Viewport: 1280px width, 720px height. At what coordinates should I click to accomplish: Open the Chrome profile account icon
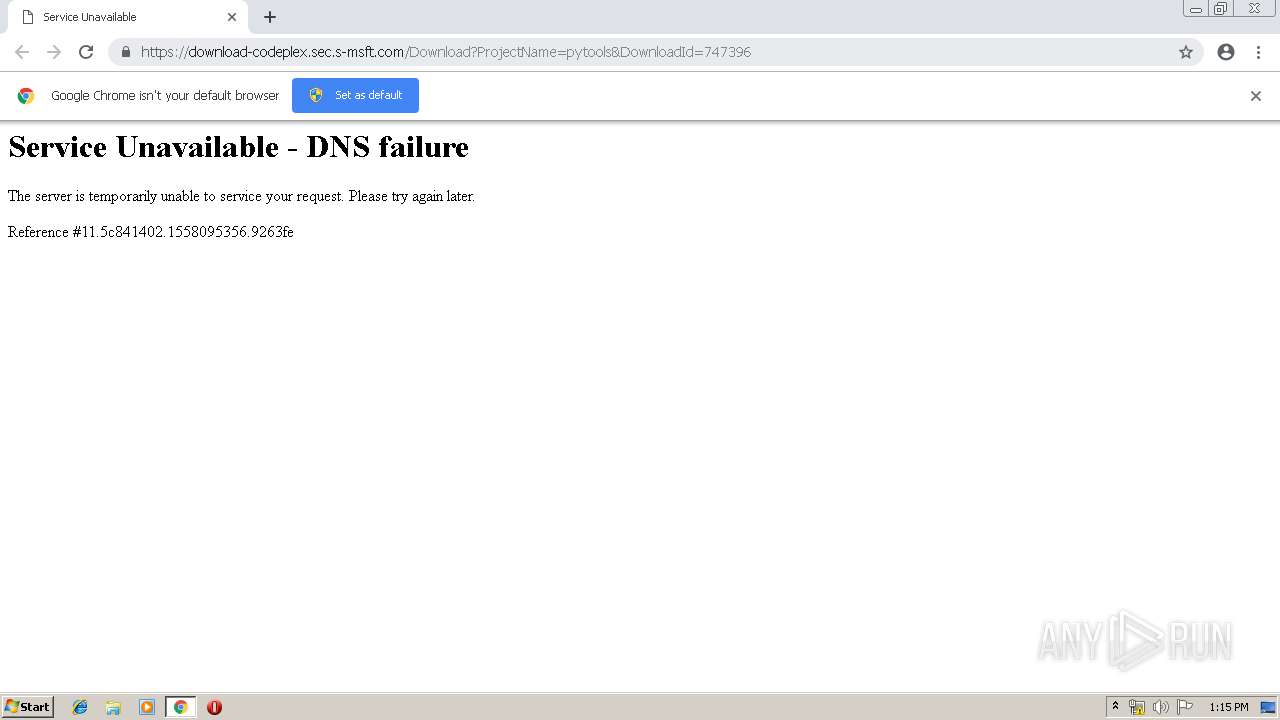pos(1226,52)
